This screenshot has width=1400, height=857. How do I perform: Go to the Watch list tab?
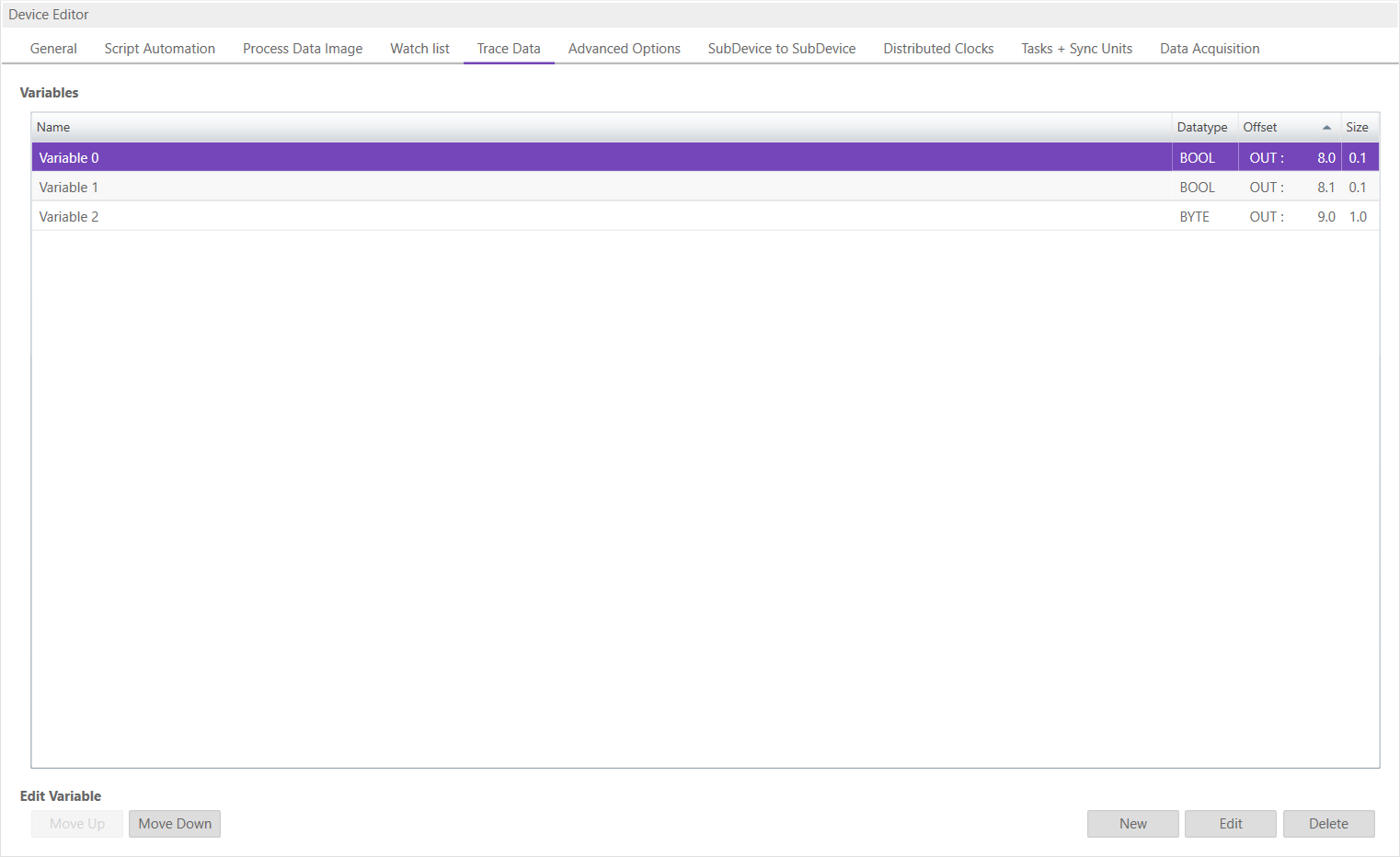click(419, 49)
